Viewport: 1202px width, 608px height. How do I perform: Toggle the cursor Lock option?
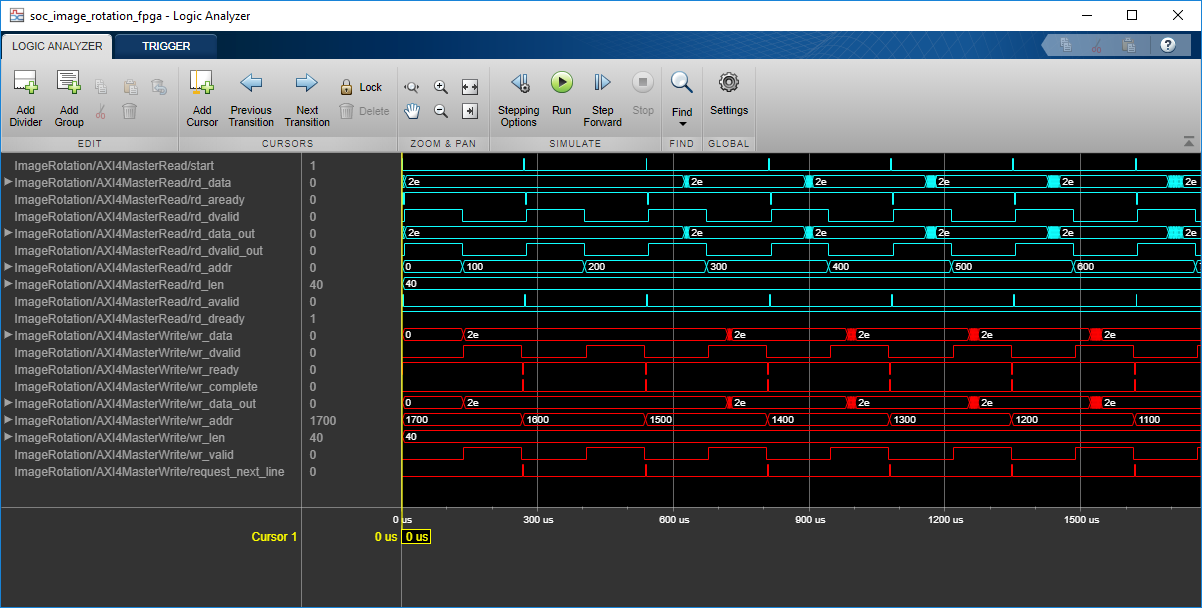click(360, 87)
